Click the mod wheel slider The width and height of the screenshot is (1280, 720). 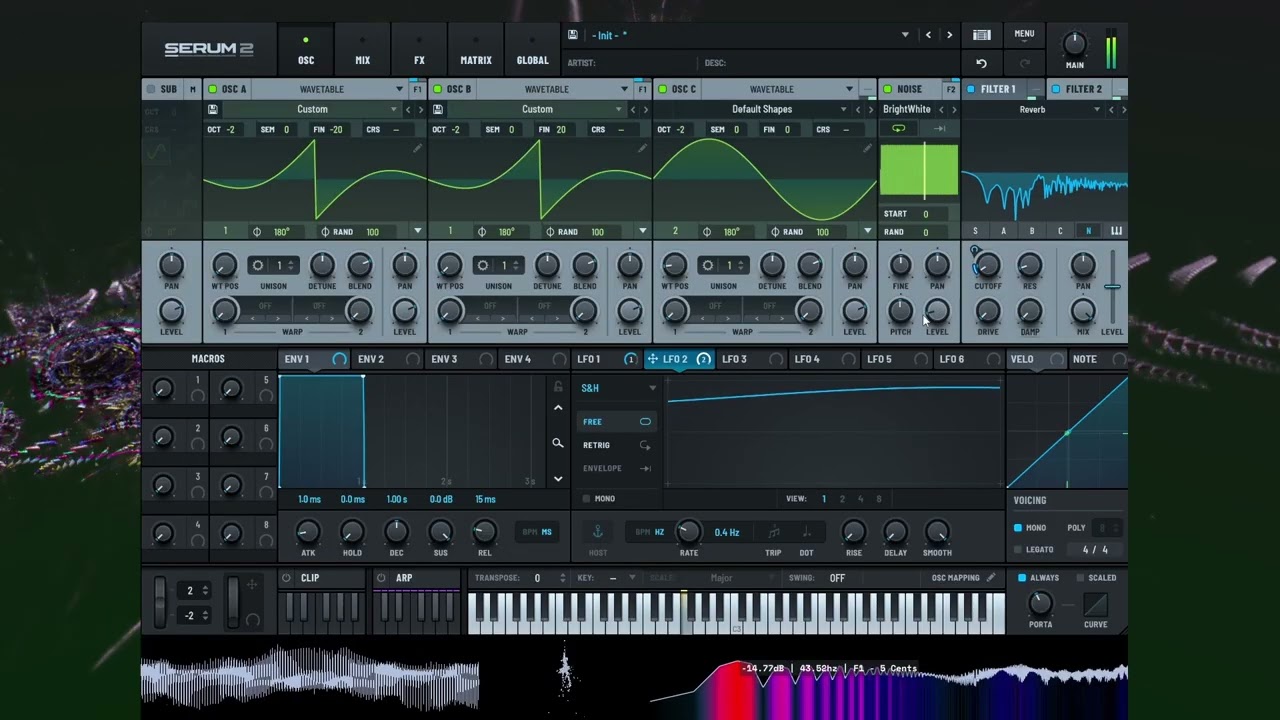coord(233,600)
